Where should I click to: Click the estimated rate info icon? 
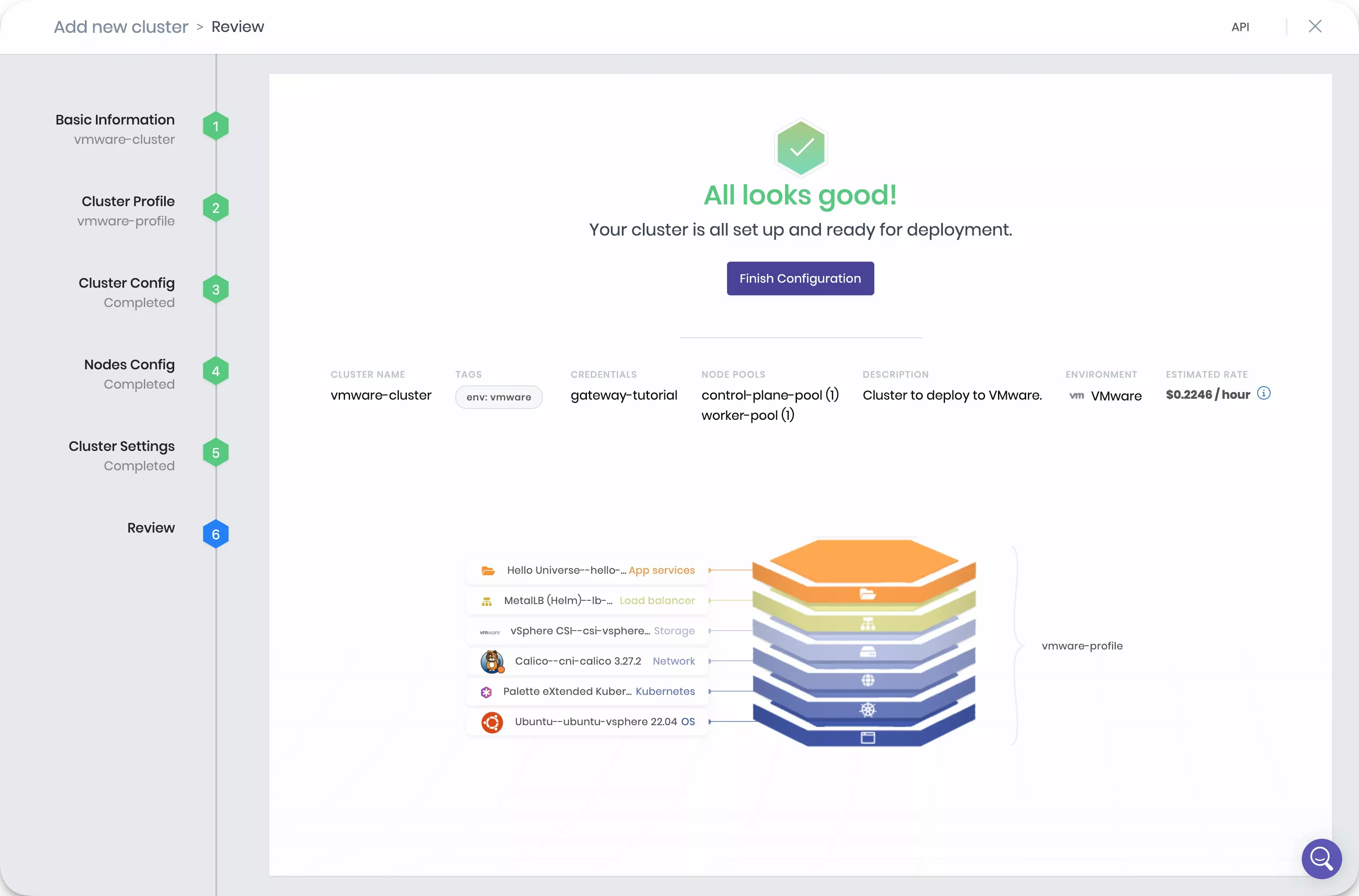pos(1263,393)
